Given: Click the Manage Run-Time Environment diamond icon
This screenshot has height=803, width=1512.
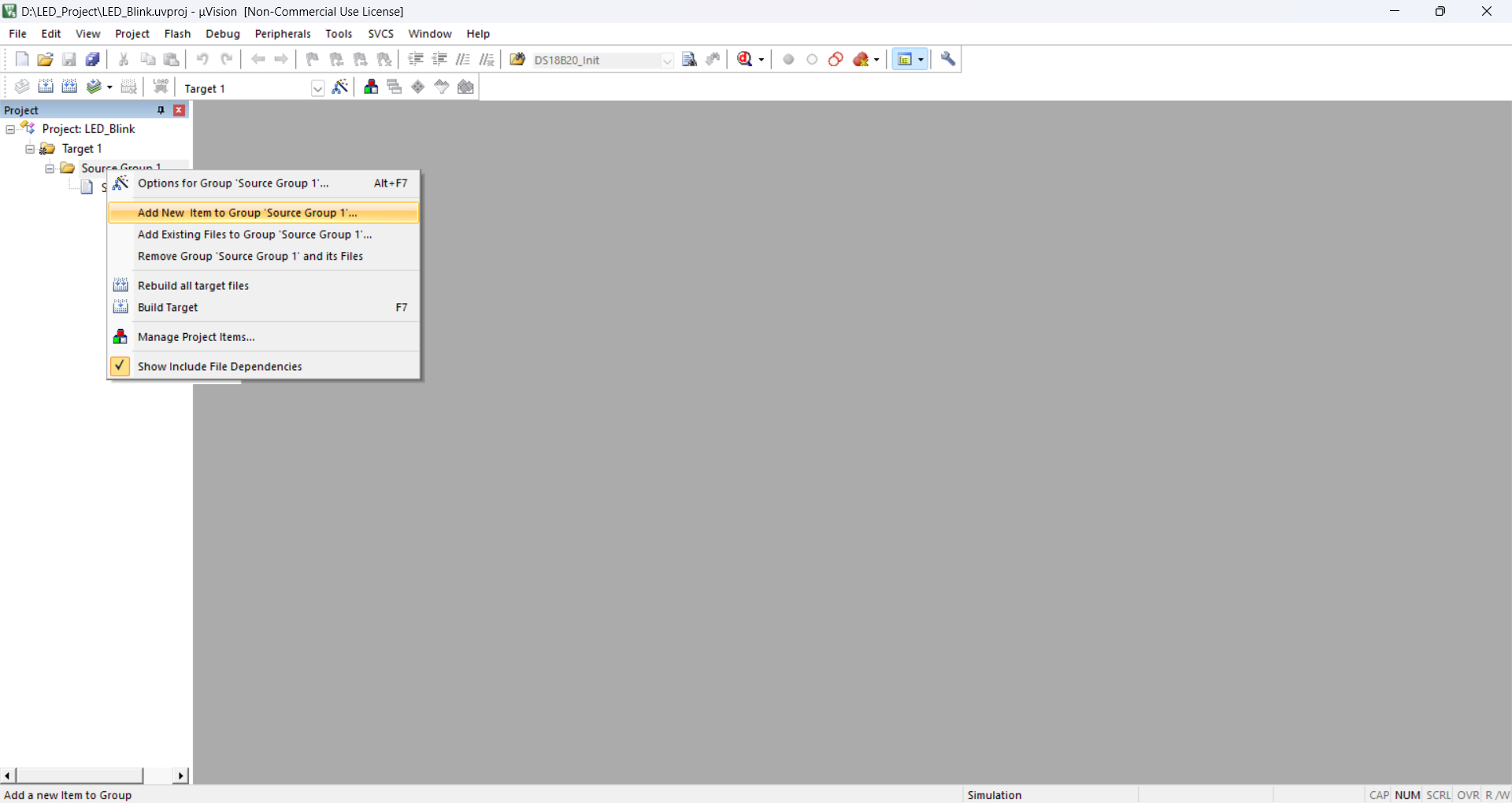Looking at the screenshot, I should [418, 87].
